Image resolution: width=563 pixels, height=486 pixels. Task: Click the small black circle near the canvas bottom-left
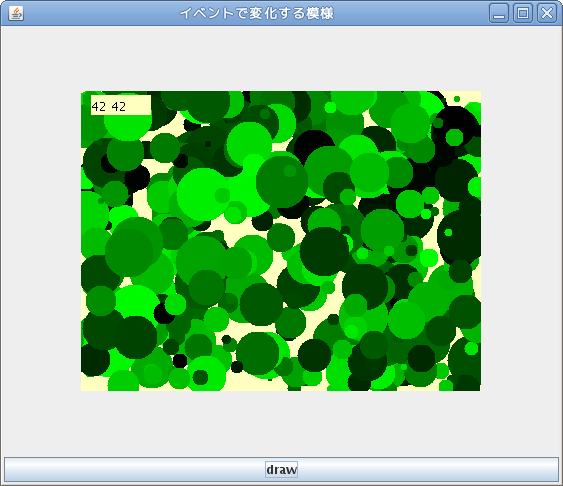180,361
